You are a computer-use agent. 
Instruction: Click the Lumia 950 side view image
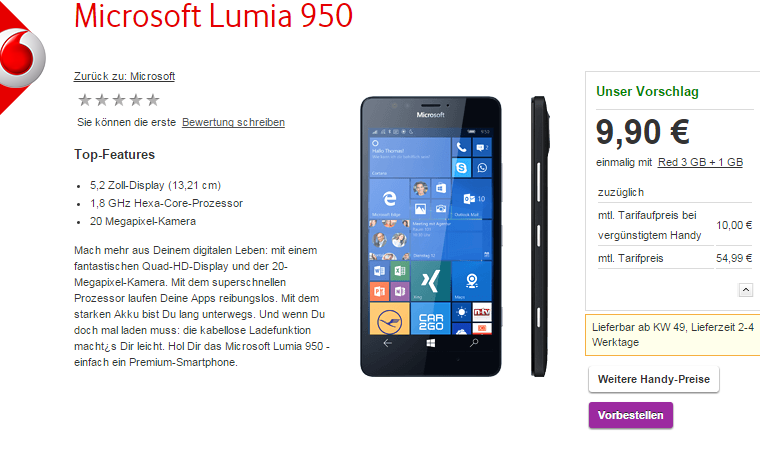(x=540, y=236)
